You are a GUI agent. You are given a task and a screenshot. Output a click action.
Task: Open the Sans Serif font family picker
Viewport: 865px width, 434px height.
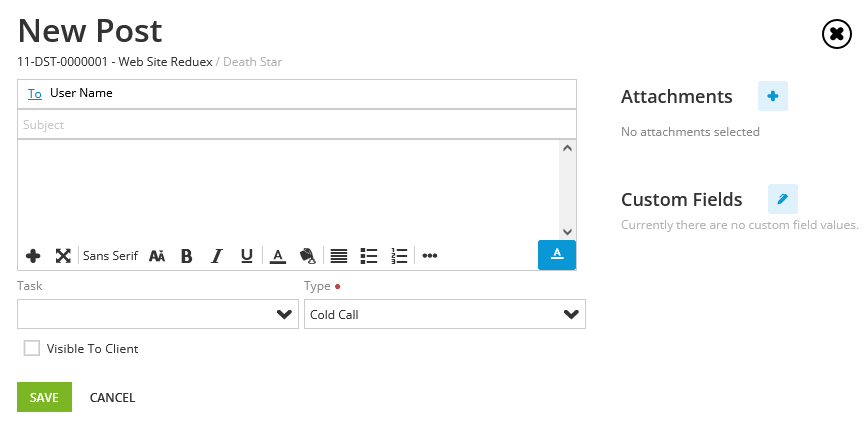[x=110, y=256]
